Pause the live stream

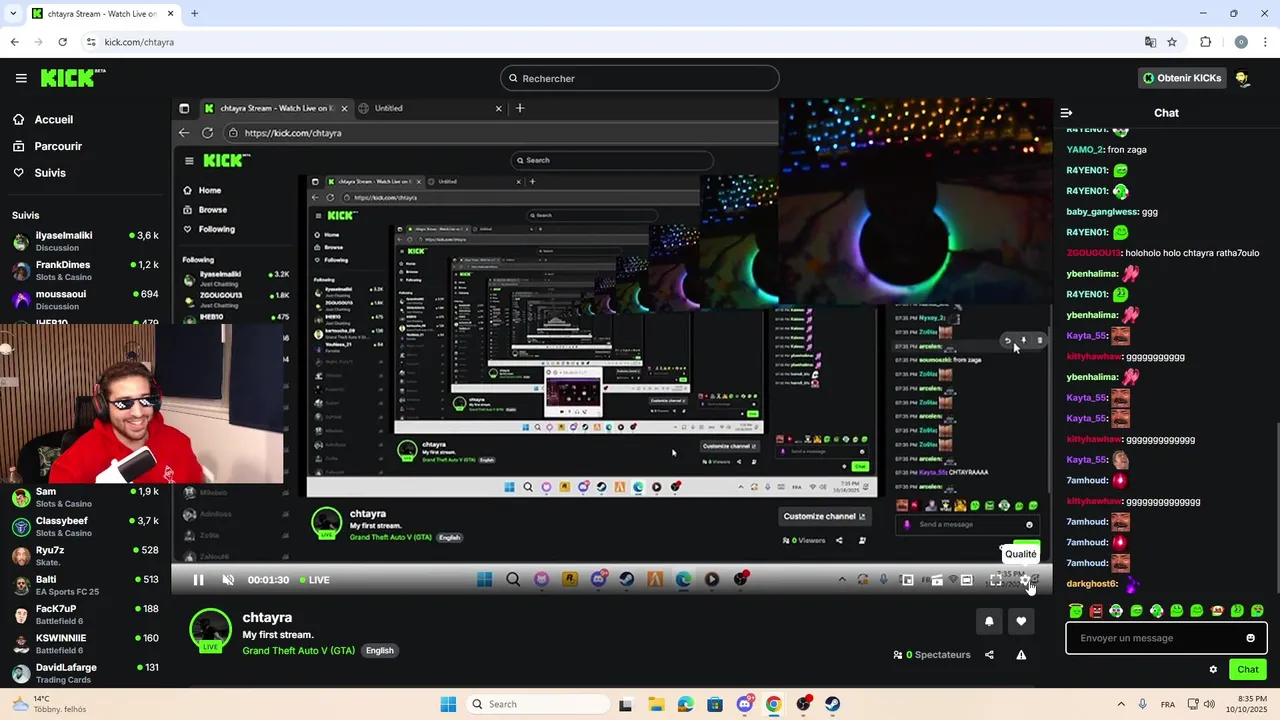click(198, 580)
